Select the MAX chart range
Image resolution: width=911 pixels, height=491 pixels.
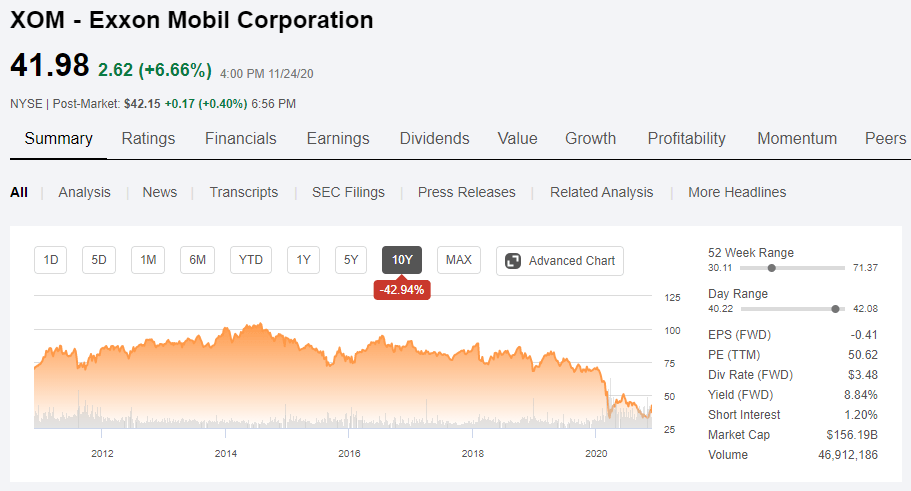point(458,260)
